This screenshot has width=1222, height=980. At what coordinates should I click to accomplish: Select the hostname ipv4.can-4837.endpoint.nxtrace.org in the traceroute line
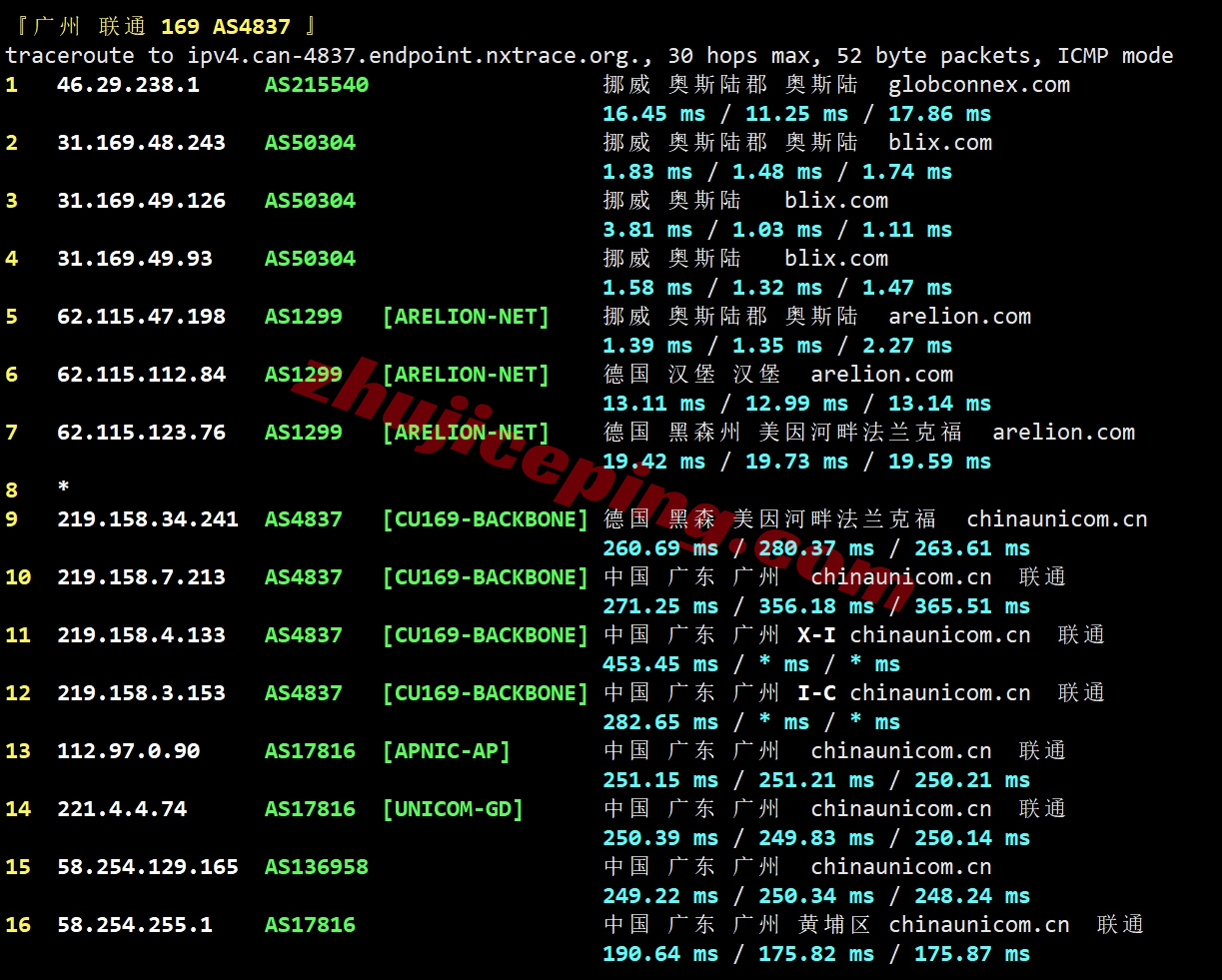415,56
